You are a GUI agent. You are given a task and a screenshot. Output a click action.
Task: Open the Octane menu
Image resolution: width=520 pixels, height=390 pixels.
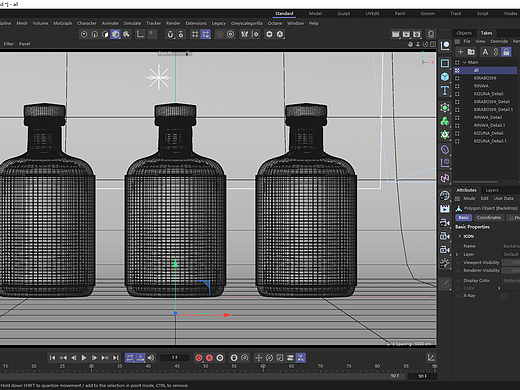click(275, 23)
